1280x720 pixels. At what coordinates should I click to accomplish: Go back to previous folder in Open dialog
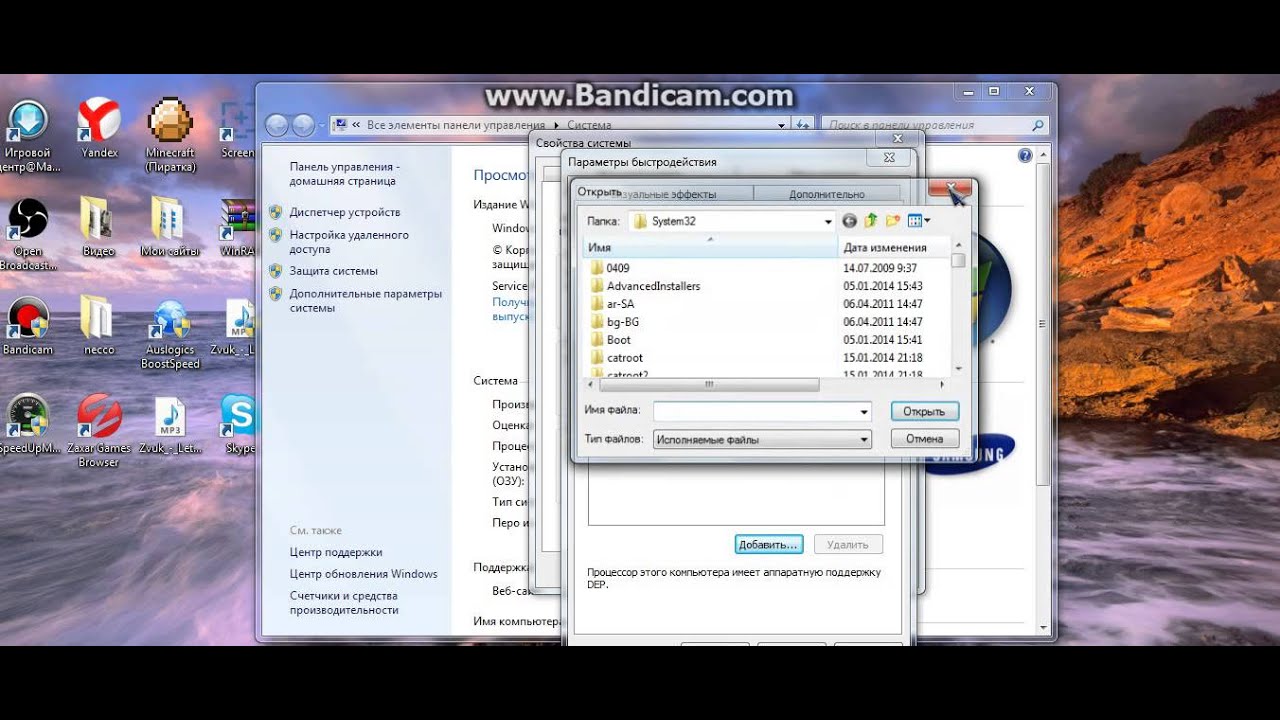[x=850, y=221]
